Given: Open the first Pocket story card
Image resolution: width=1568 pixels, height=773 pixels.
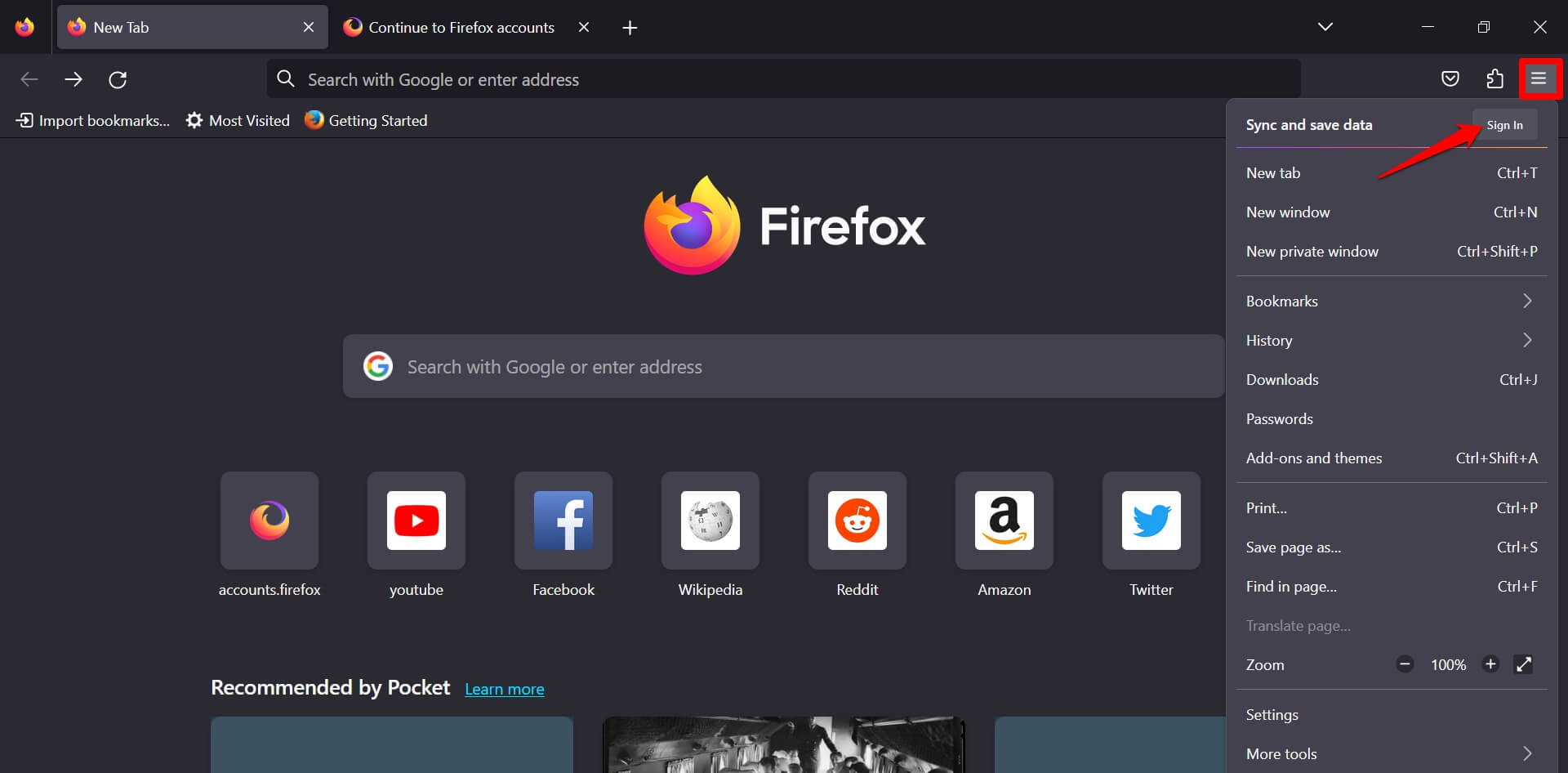Looking at the screenshot, I should (x=392, y=744).
